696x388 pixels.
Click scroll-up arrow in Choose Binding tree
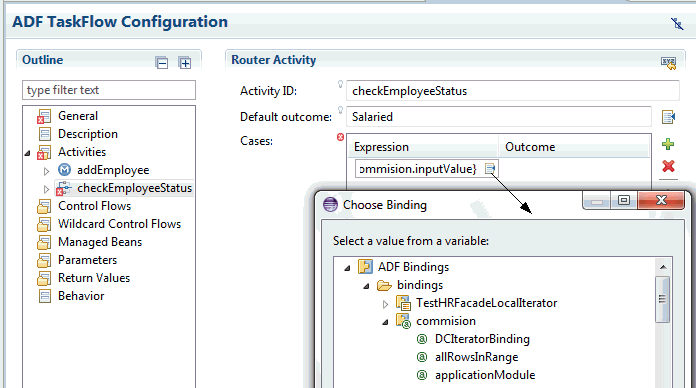tap(663, 267)
